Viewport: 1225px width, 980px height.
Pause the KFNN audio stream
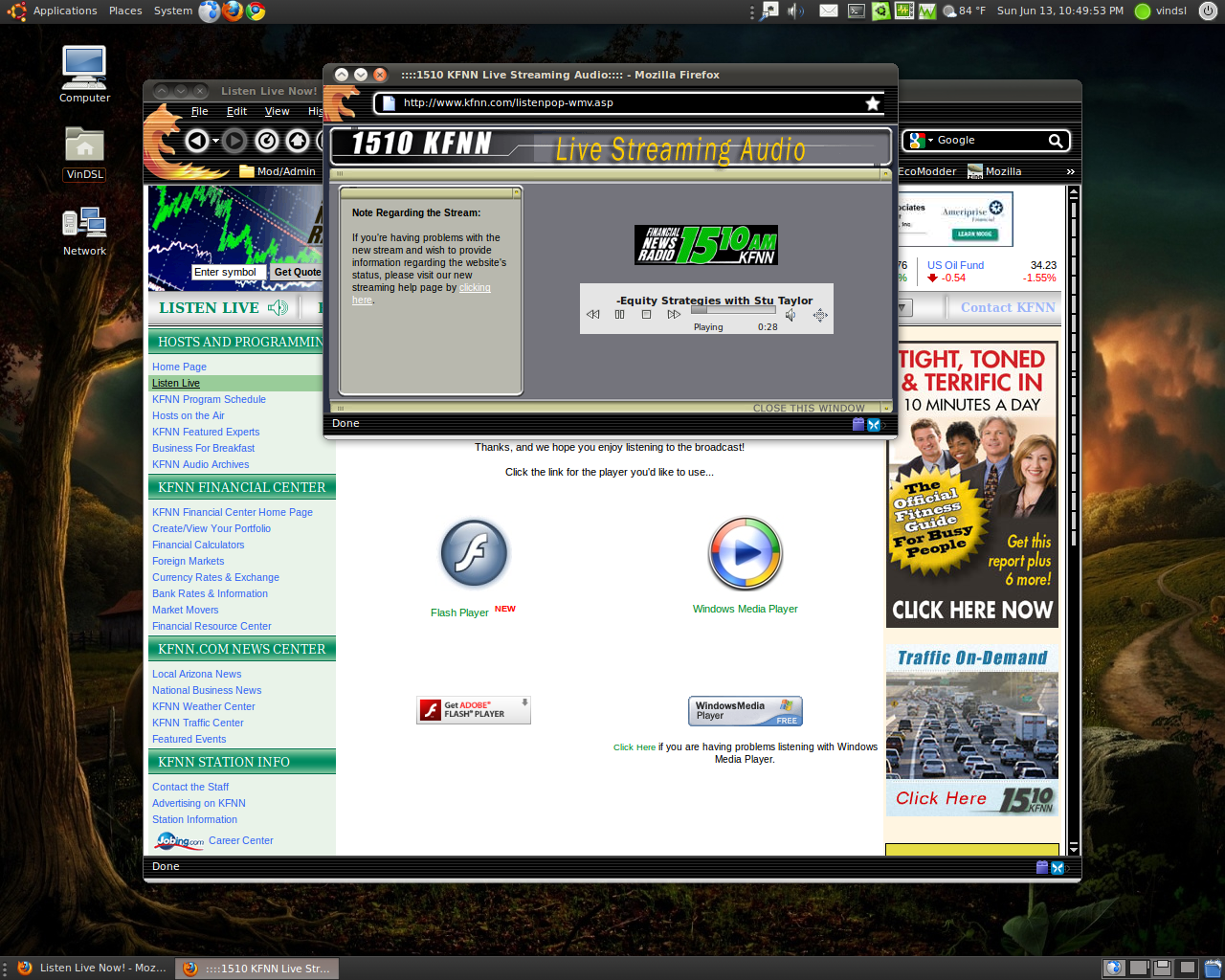coord(619,315)
